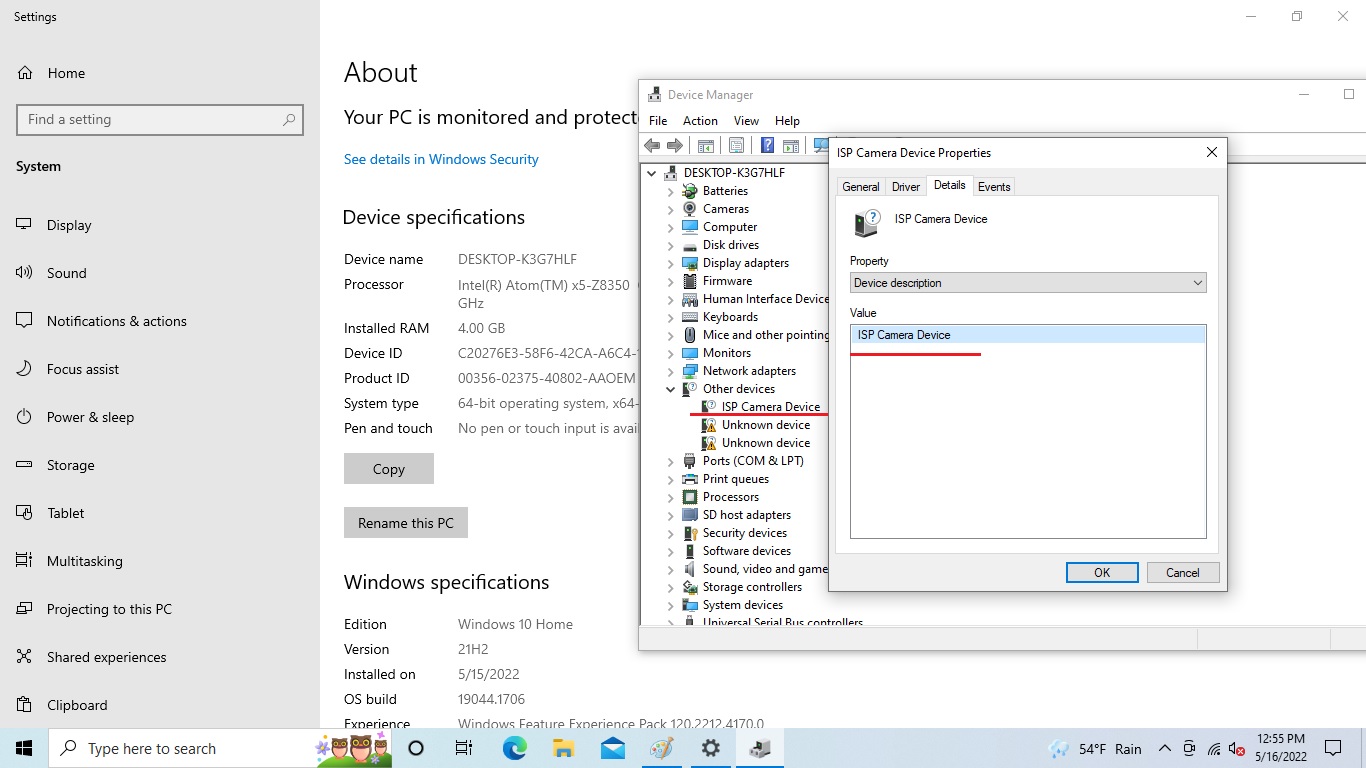Open View menu in Device Manager
1366x768 pixels.
[x=746, y=121]
